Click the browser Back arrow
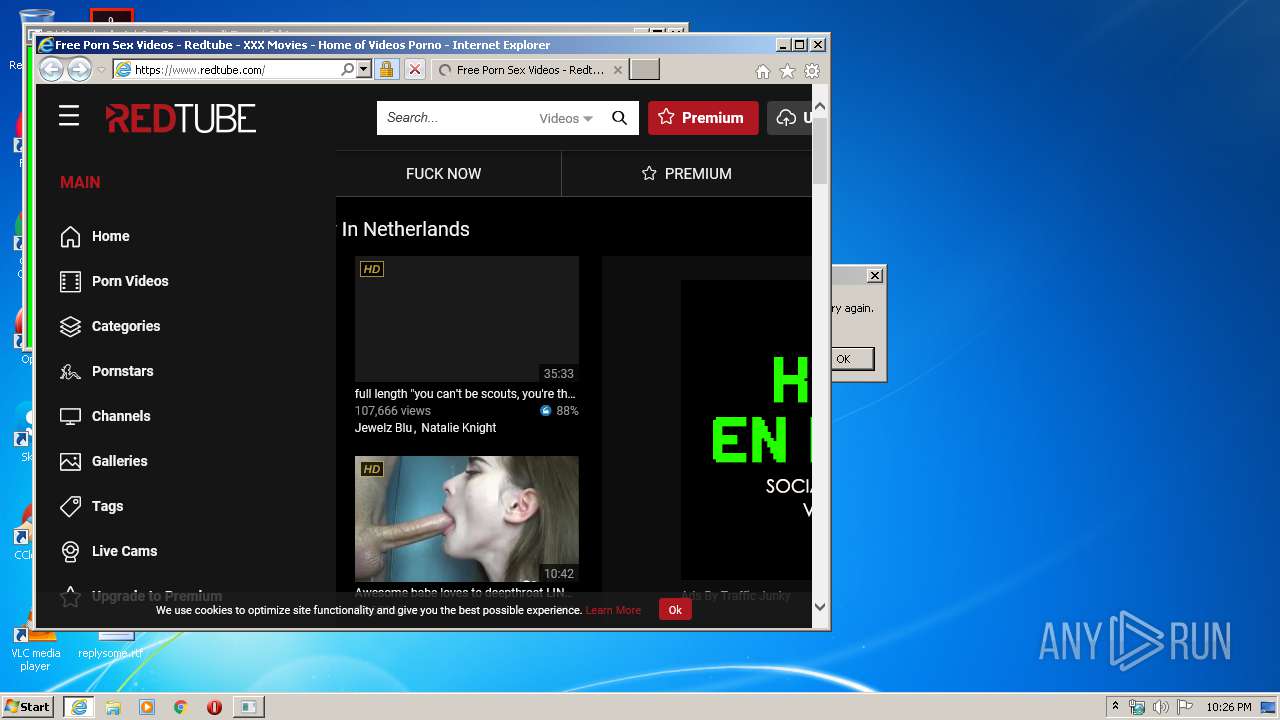 (51, 70)
